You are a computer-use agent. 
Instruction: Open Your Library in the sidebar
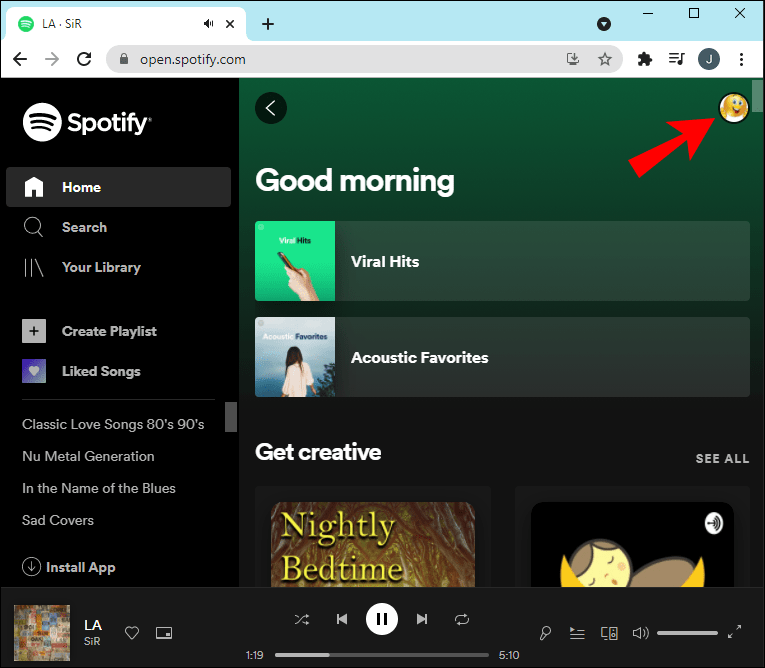[82, 267]
